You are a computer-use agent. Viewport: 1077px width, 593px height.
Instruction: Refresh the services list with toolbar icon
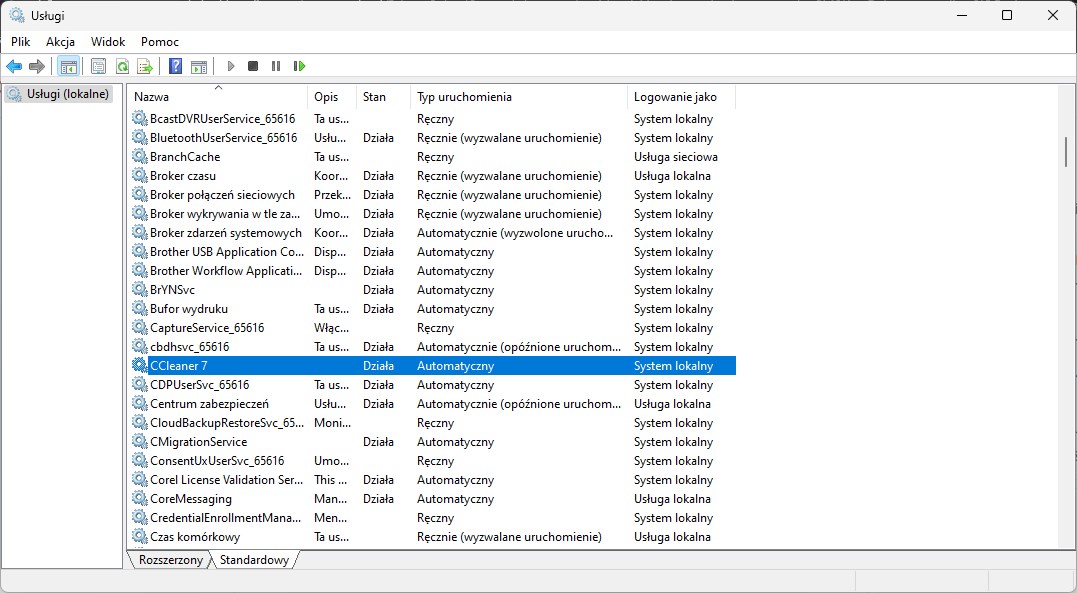pyautogui.click(x=122, y=66)
